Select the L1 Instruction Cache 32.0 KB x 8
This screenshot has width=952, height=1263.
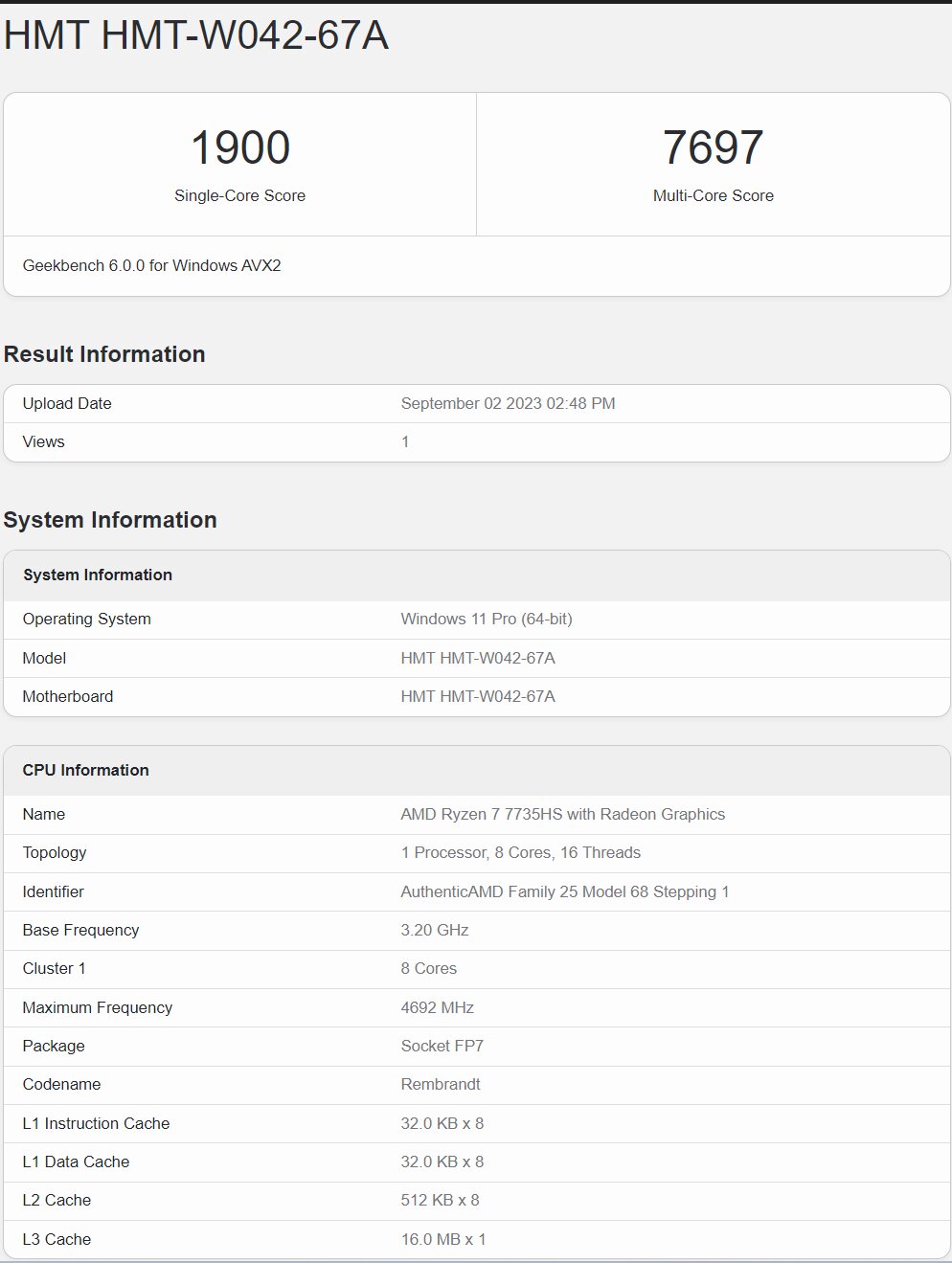tap(442, 1123)
